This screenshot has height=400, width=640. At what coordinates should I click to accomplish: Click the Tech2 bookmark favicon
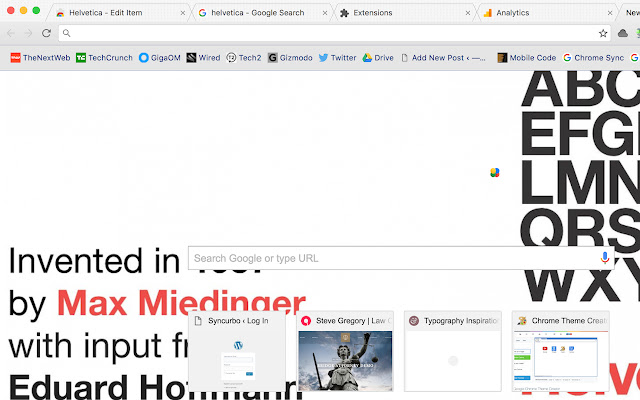click(231, 58)
